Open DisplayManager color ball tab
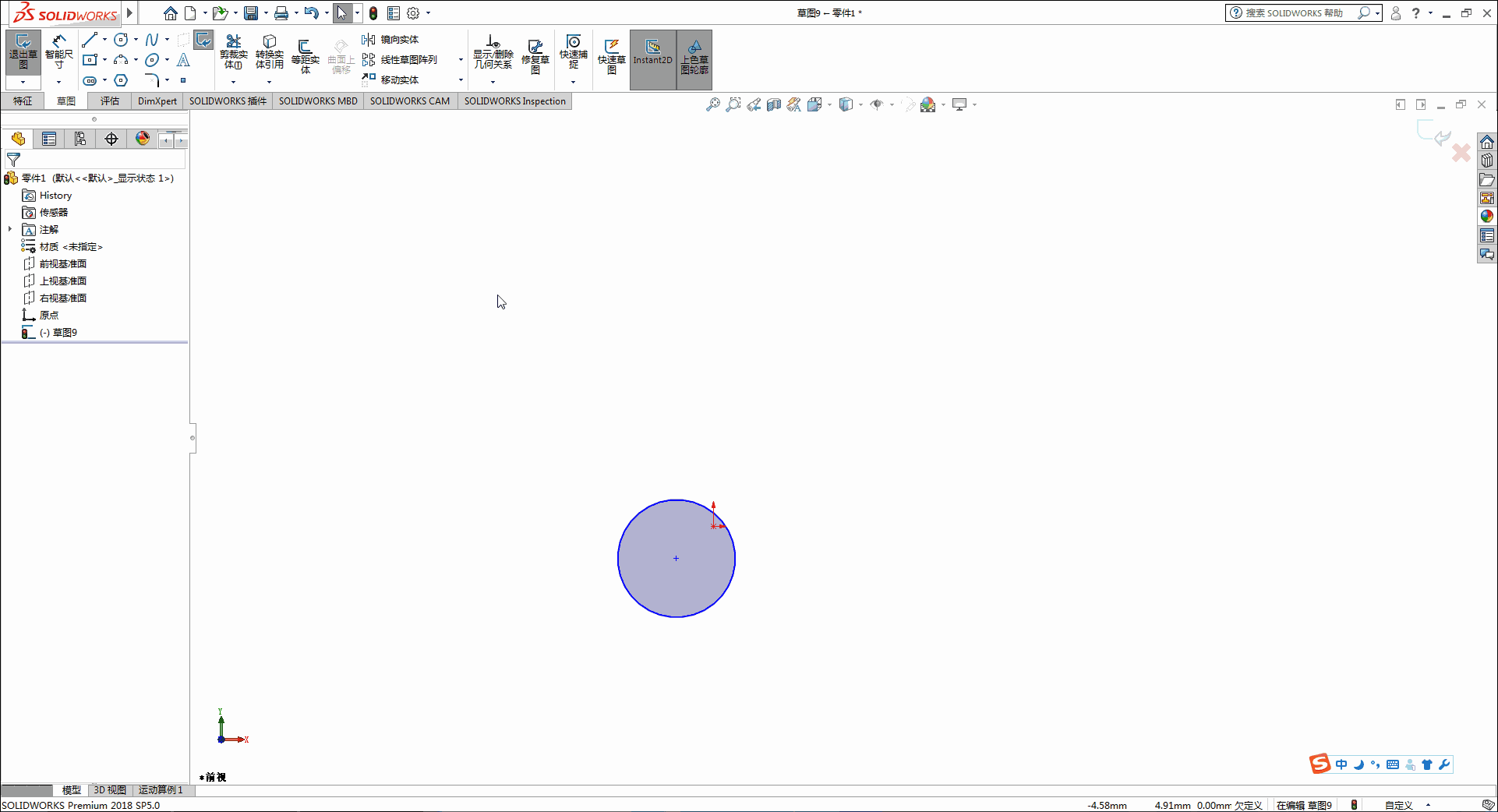Screen dimensions: 1498x812 pyautogui.click(x=143, y=139)
